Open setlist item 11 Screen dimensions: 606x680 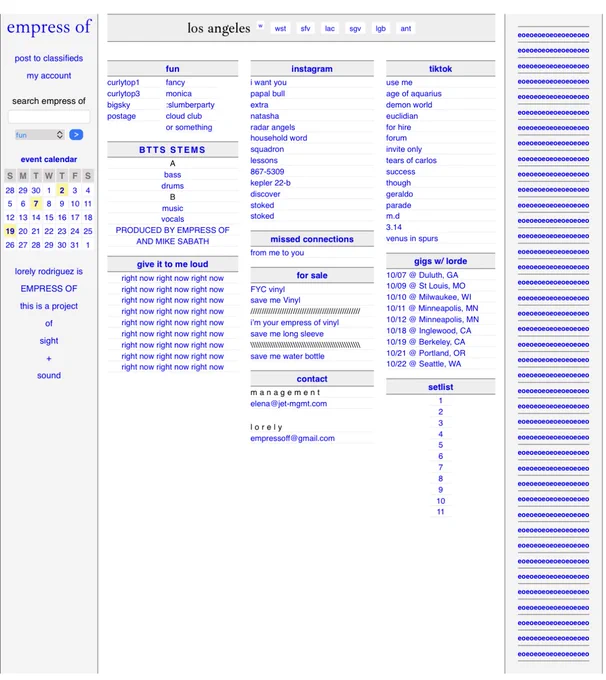440,512
